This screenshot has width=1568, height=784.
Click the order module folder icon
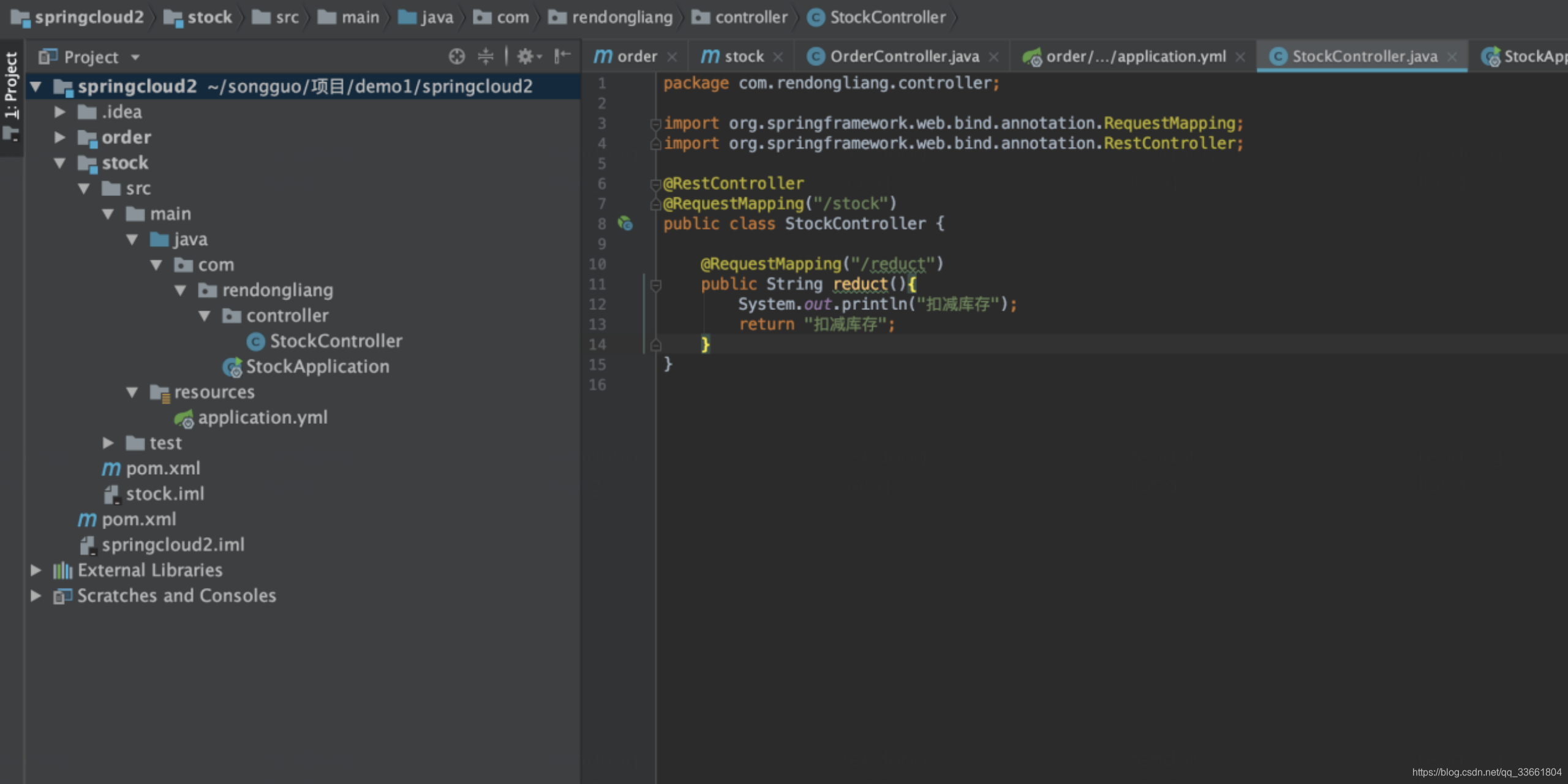tap(88, 138)
